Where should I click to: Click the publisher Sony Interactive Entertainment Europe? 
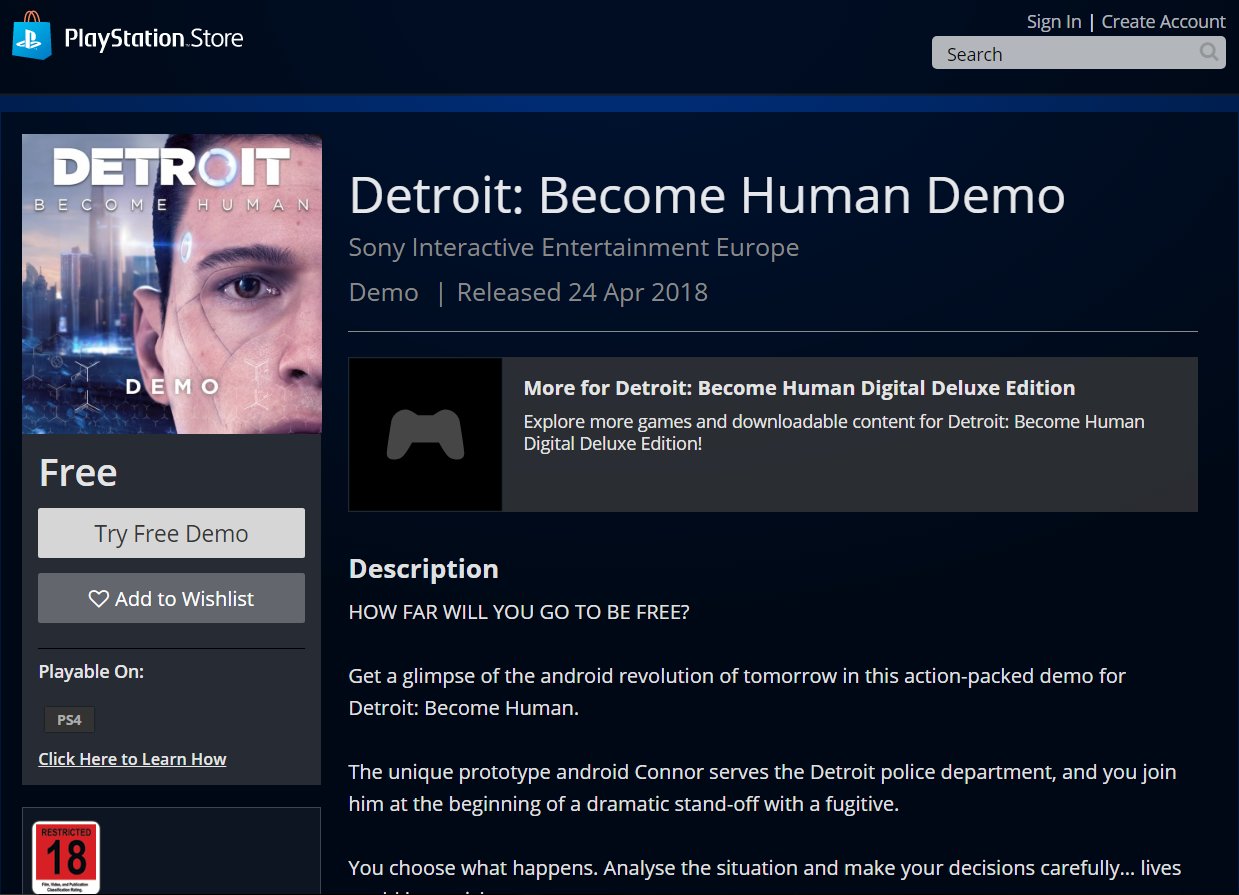573,247
